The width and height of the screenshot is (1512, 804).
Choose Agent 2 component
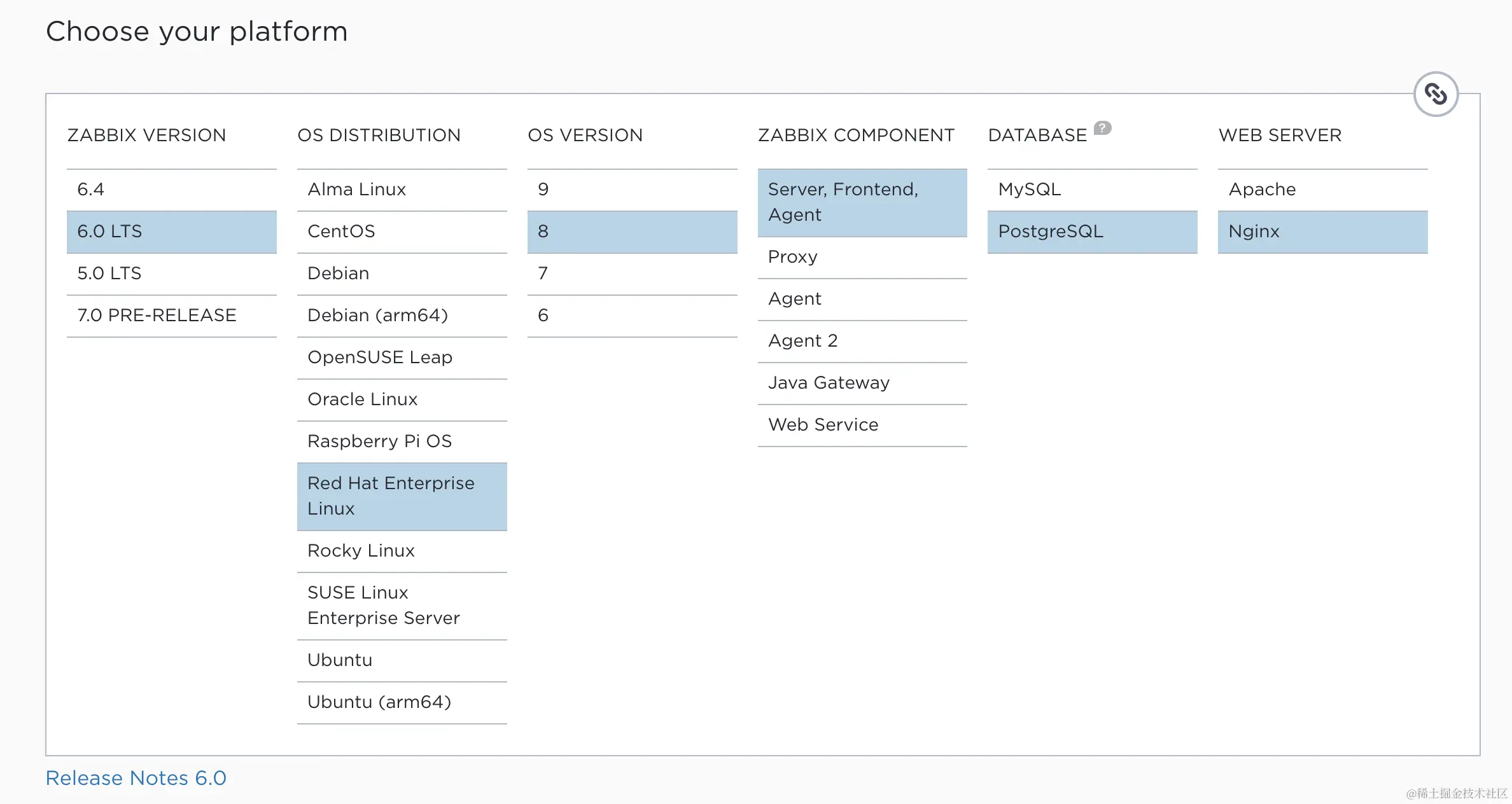[862, 341]
